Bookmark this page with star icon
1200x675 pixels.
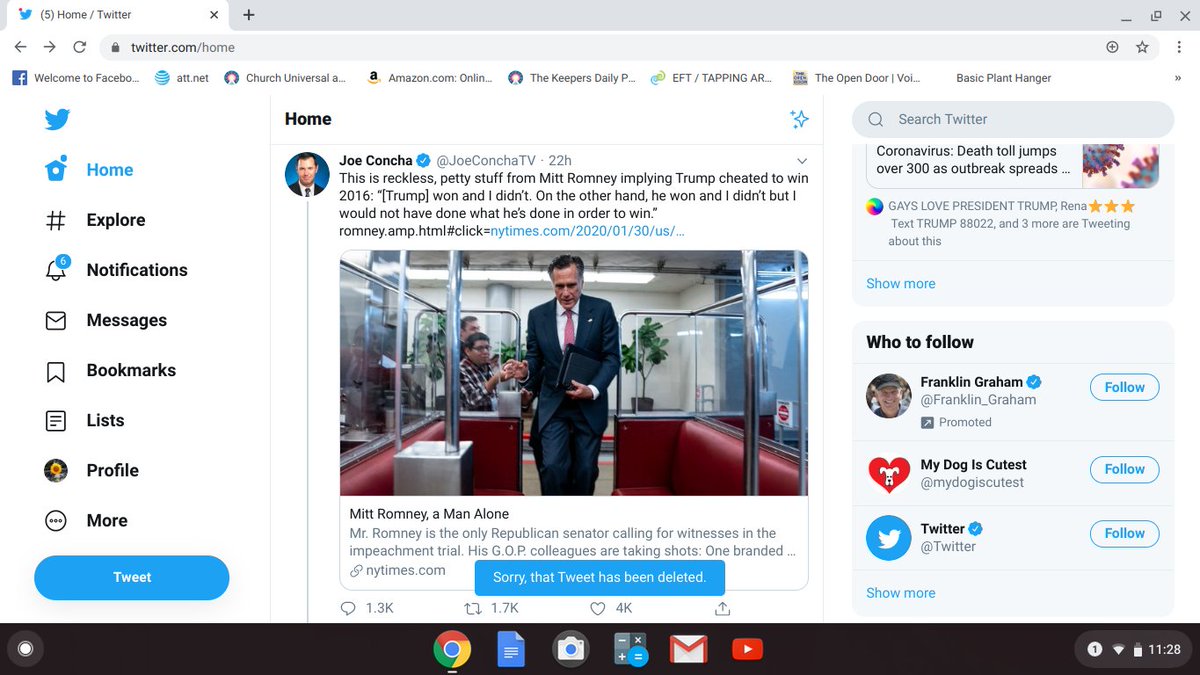click(x=1142, y=47)
